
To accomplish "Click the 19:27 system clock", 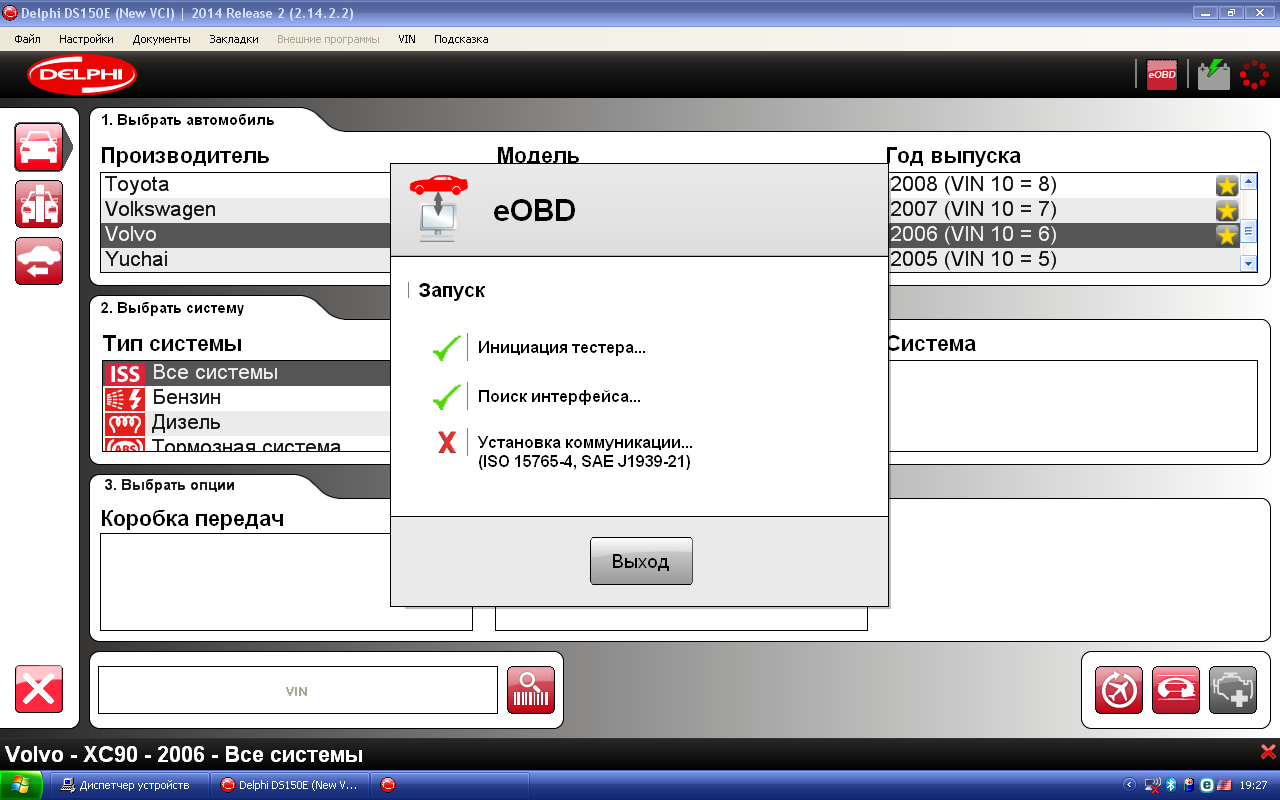I will tap(1253, 785).
